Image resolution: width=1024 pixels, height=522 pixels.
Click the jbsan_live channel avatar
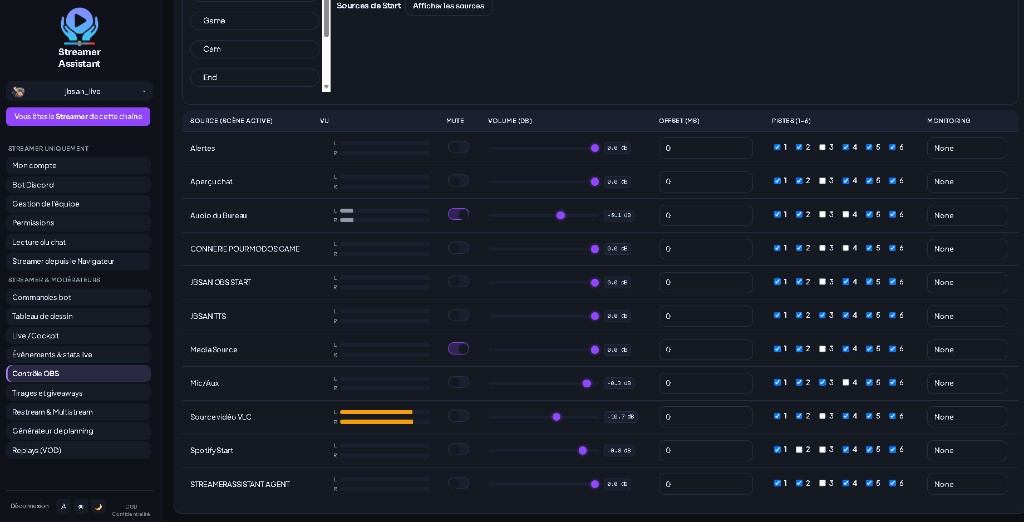[18, 91]
